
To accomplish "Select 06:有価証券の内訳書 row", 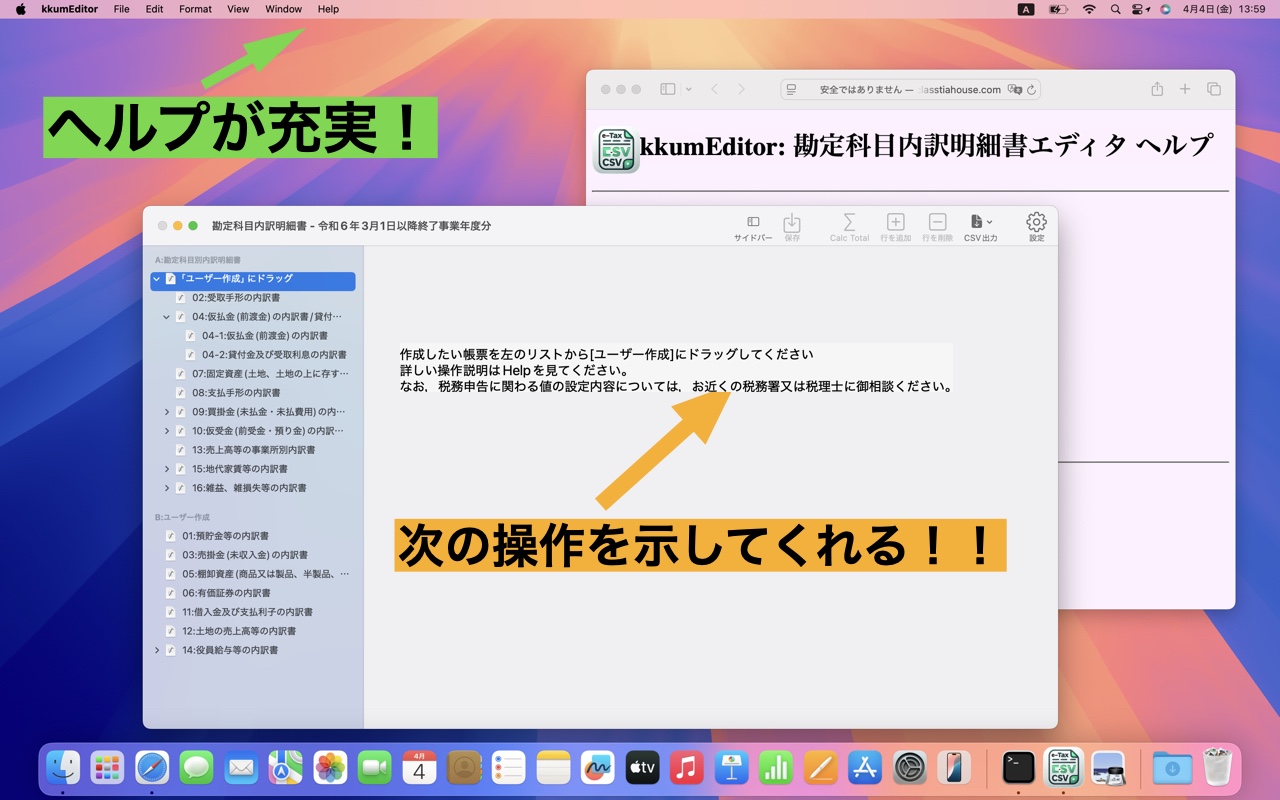I will point(253,593).
